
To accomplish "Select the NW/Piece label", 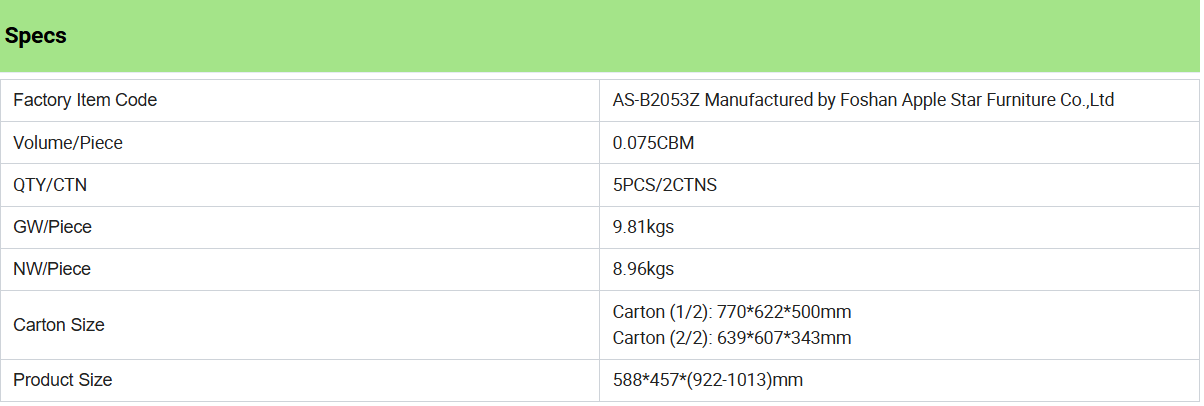I will tap(53, 269).
